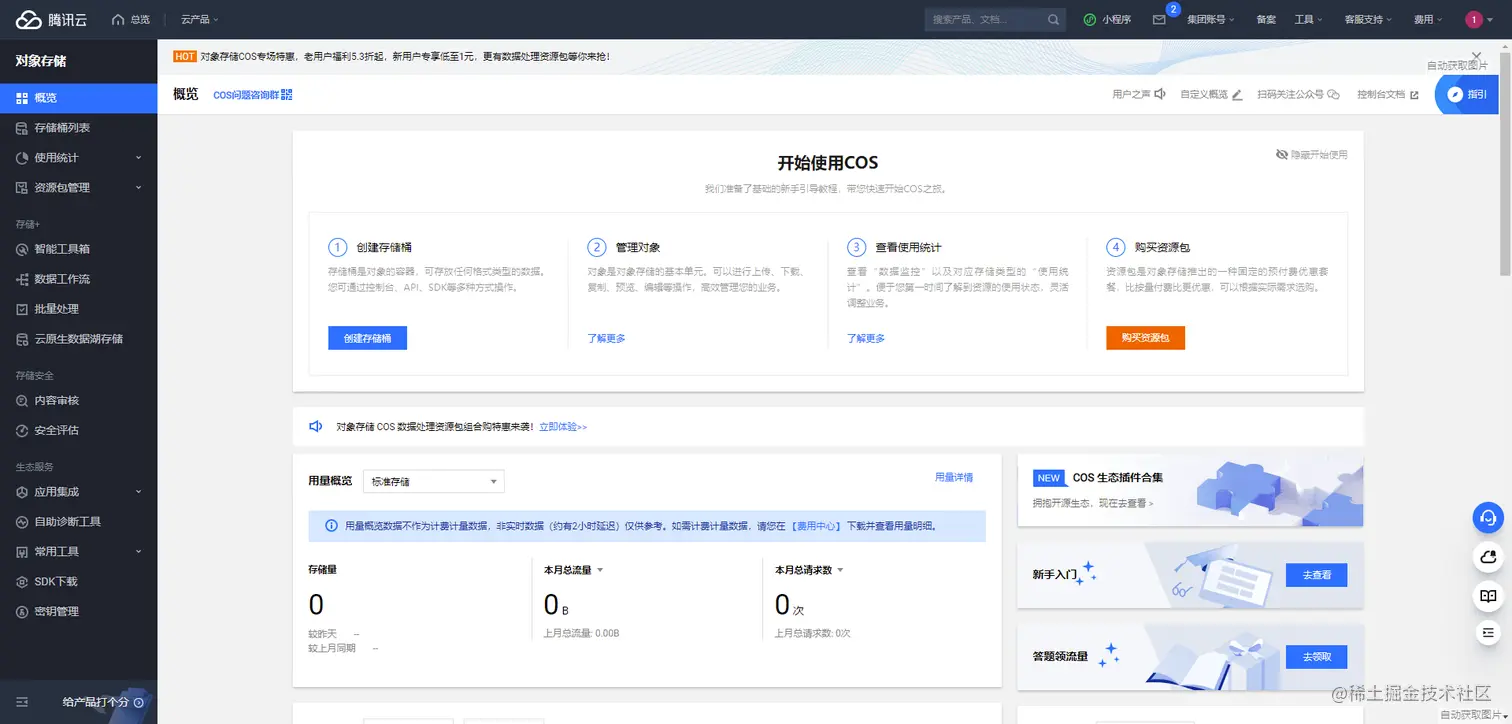
Task: Click the Tencent Cloud logo
Action: coord(52,19)
